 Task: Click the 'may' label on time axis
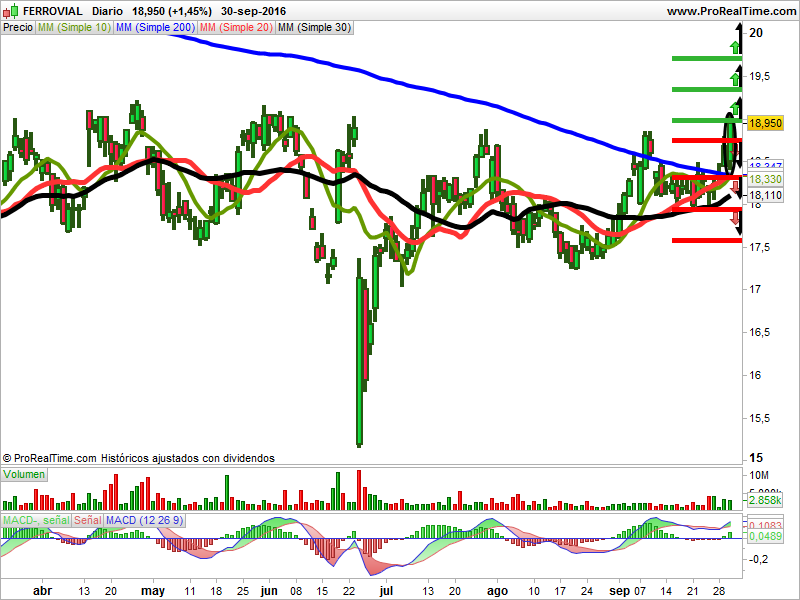click(153, 591)
